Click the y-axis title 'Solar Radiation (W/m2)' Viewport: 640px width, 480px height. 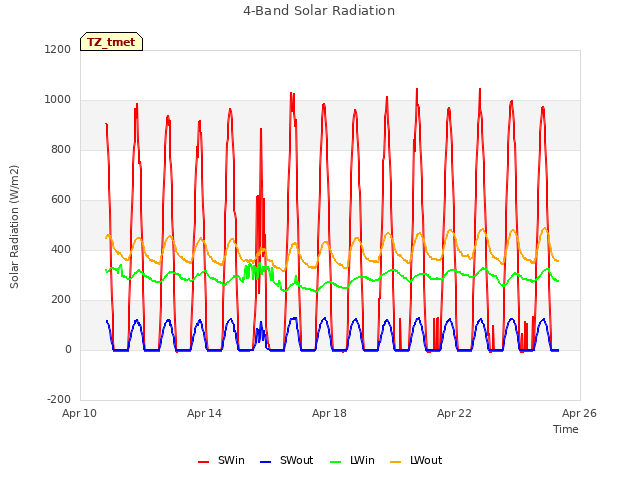(14, 227)
